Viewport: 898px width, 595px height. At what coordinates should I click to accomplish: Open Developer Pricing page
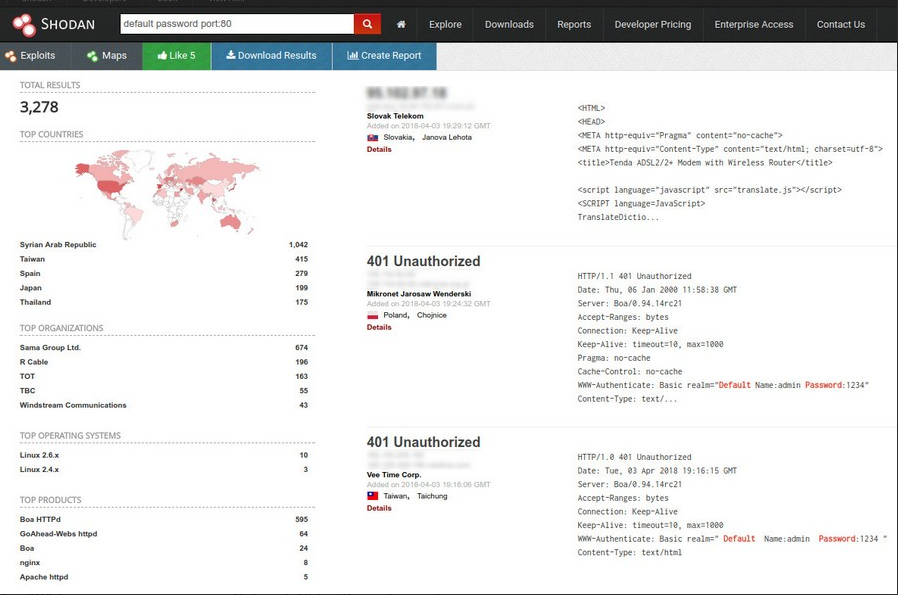[x=652, y=24]
